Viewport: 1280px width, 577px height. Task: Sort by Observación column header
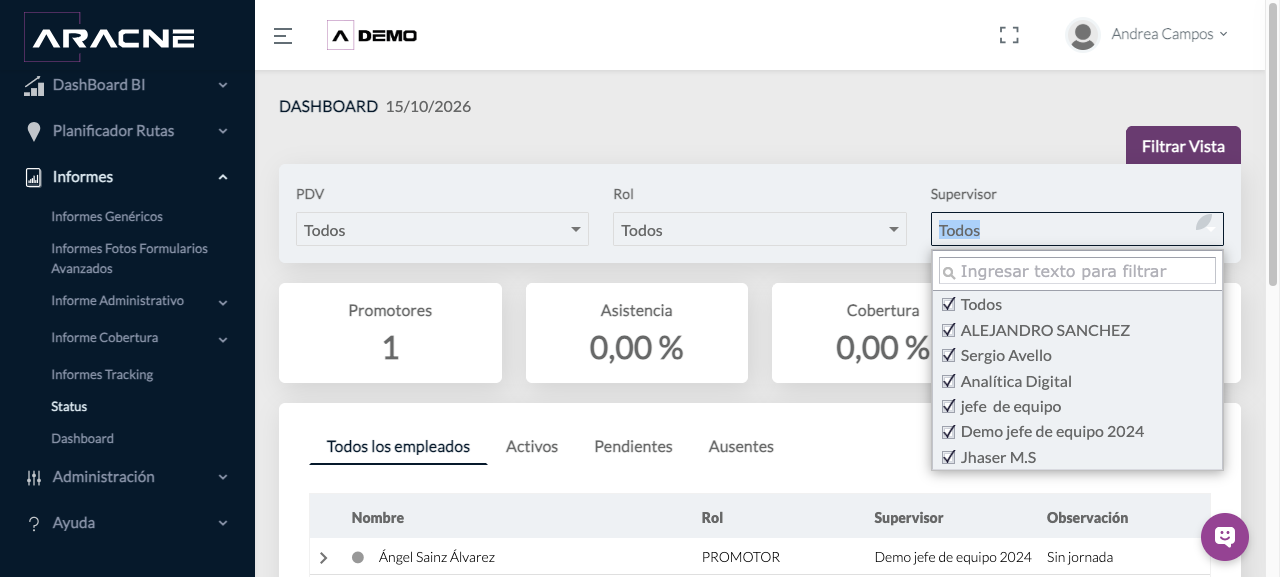pos(1087,517)
